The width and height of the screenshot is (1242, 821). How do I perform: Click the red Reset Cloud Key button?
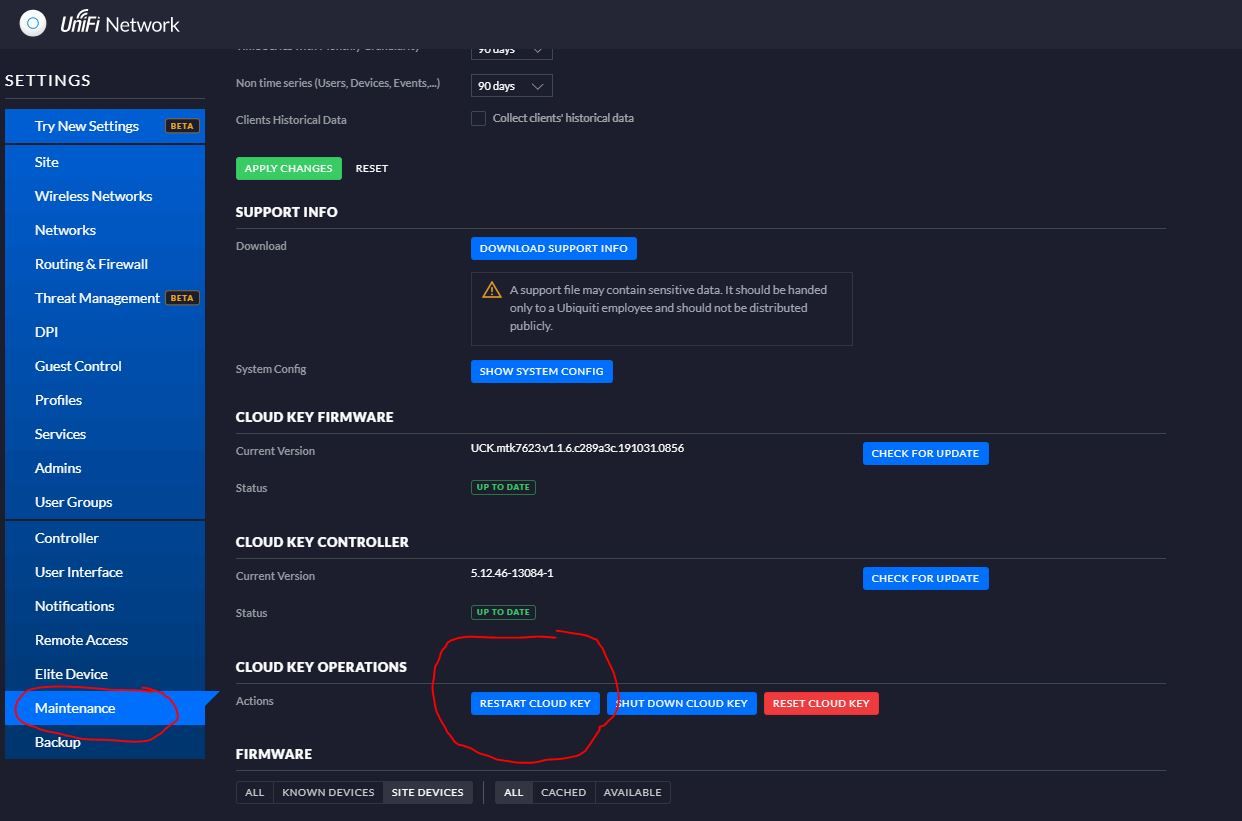coord(820,703)
